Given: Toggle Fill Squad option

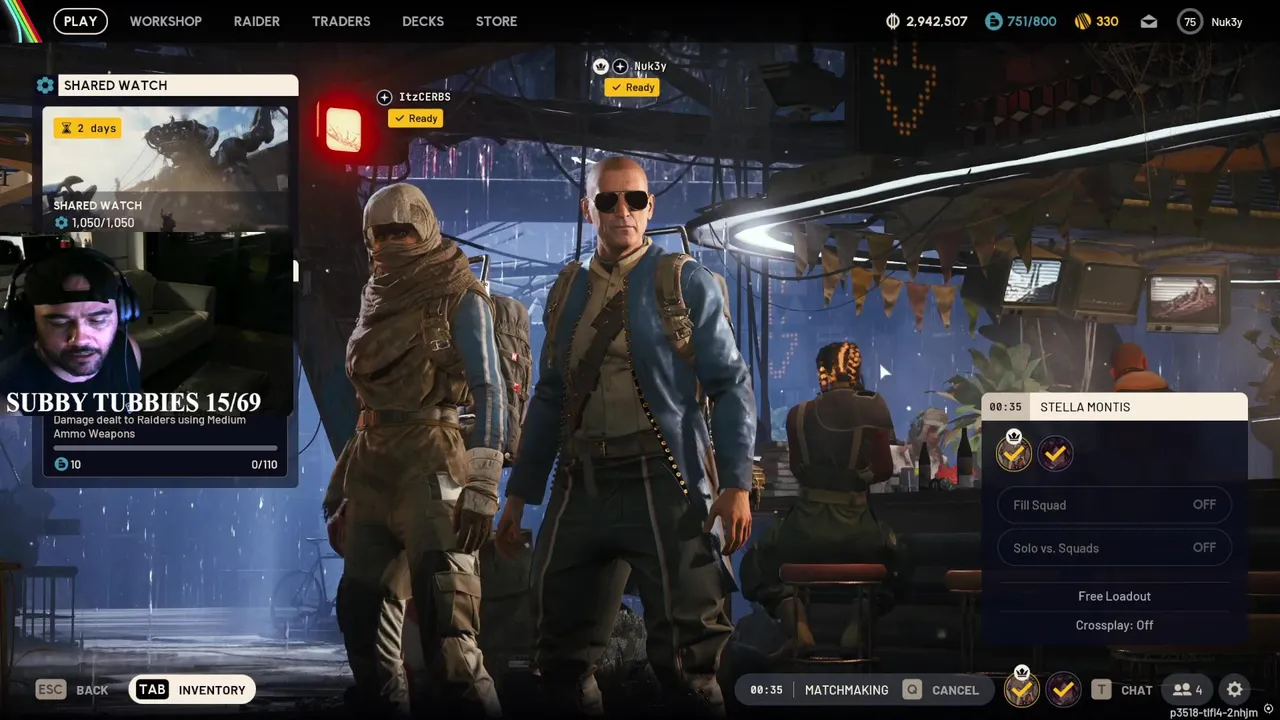Looking at the screenshot, I should pos(1114,505).
